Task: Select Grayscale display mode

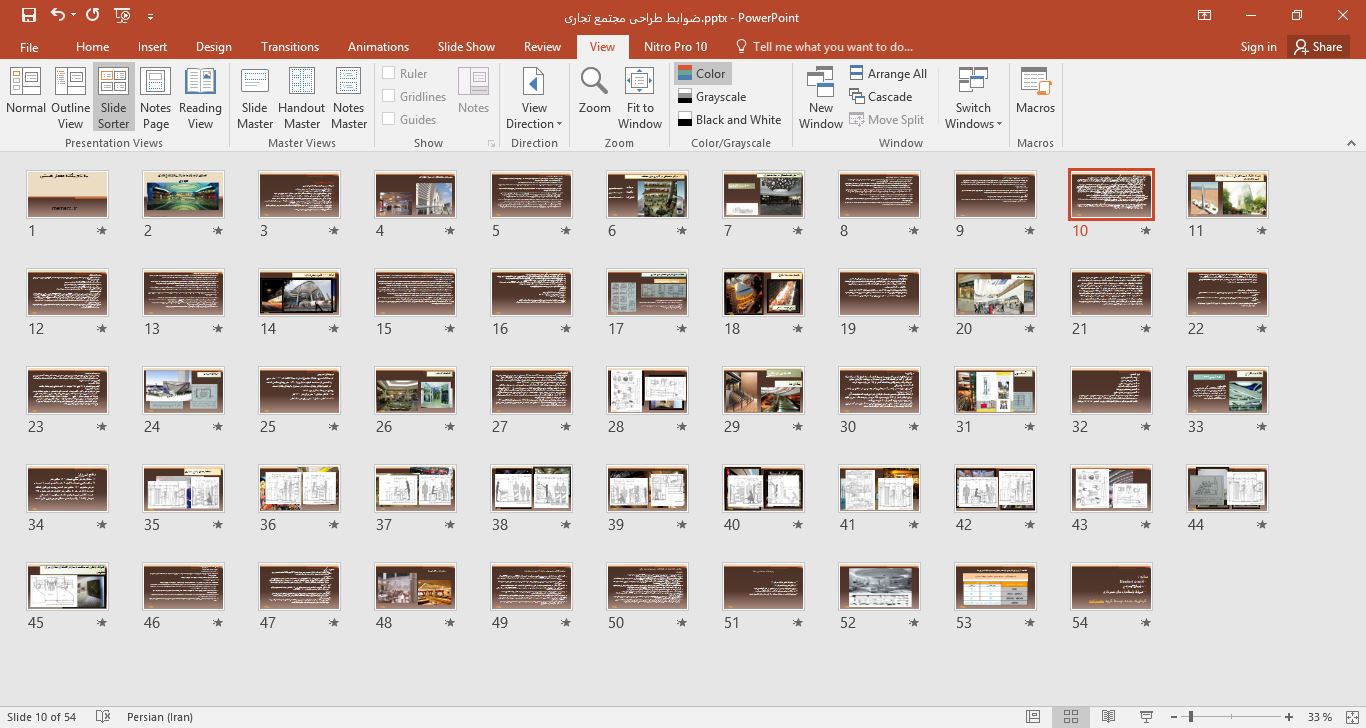Action: point(712,96)
